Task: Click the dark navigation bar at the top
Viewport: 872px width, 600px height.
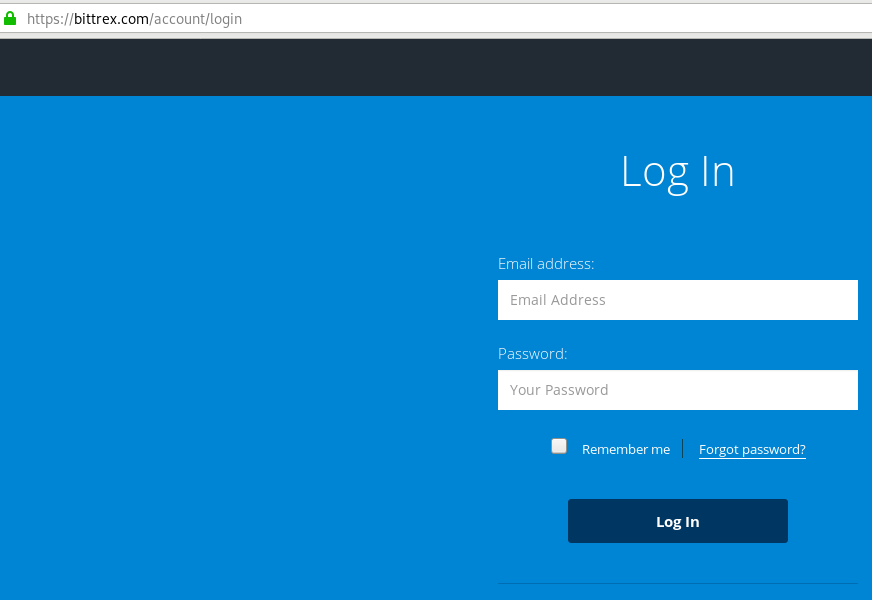Action: [x=436, y=66]
